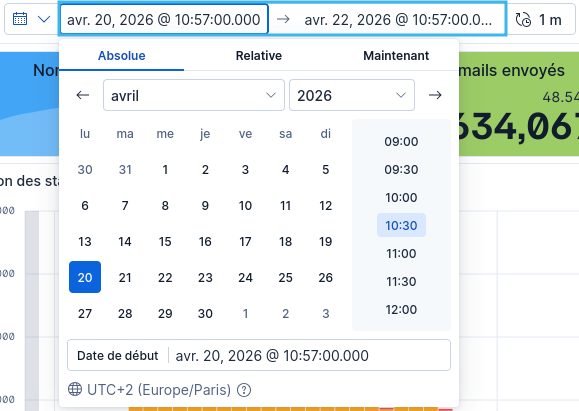Viewport: 579px width, 411px height.
Task: Click the timezone help question mark icon
Action: pos(244,390)
